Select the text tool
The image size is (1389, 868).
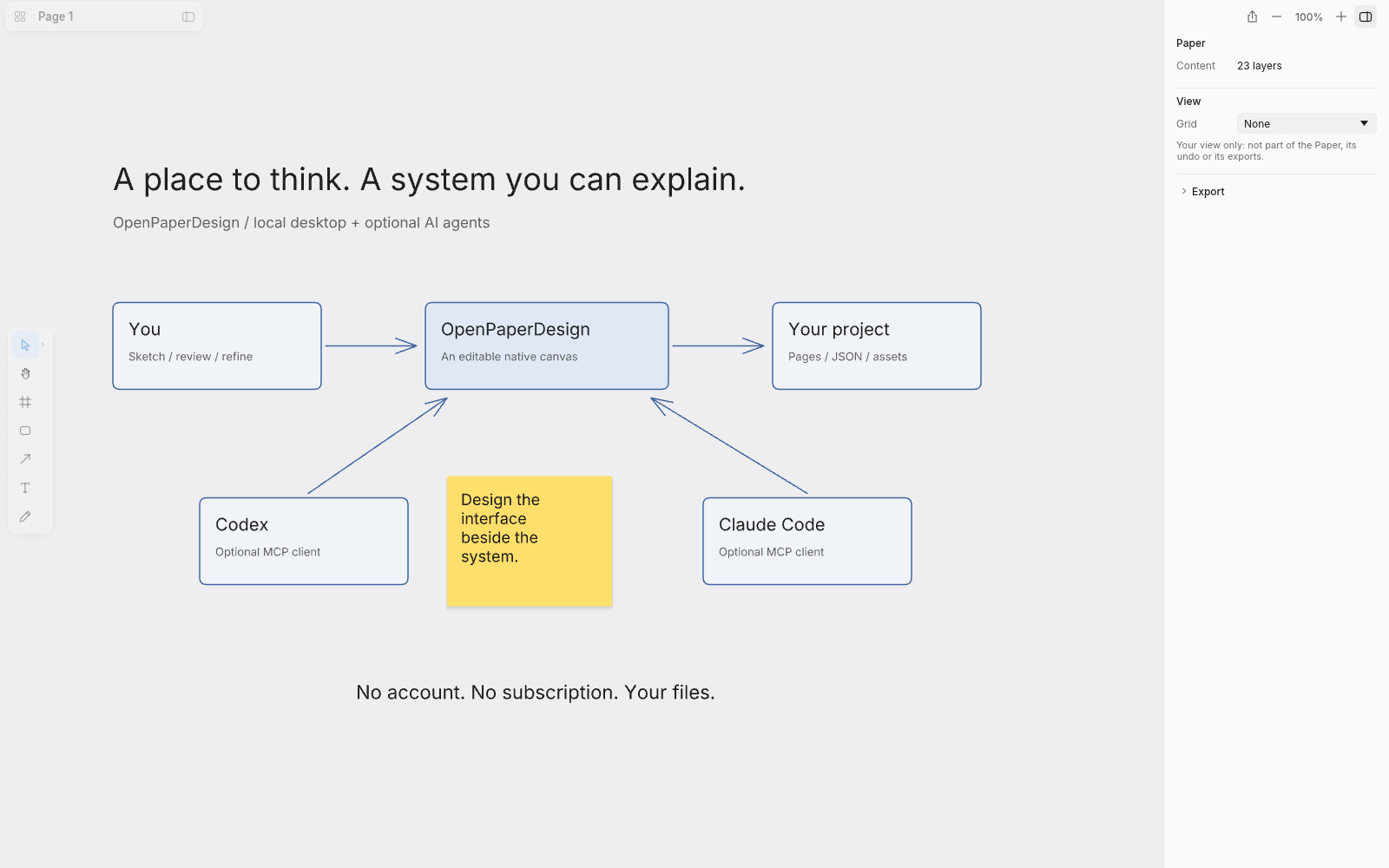25,488
